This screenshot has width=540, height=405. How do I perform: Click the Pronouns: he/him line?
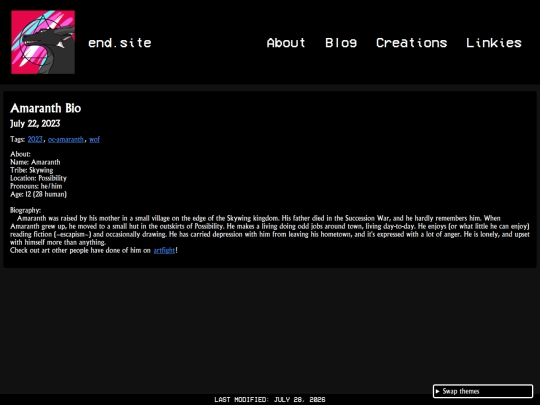[x=36, y=186]
